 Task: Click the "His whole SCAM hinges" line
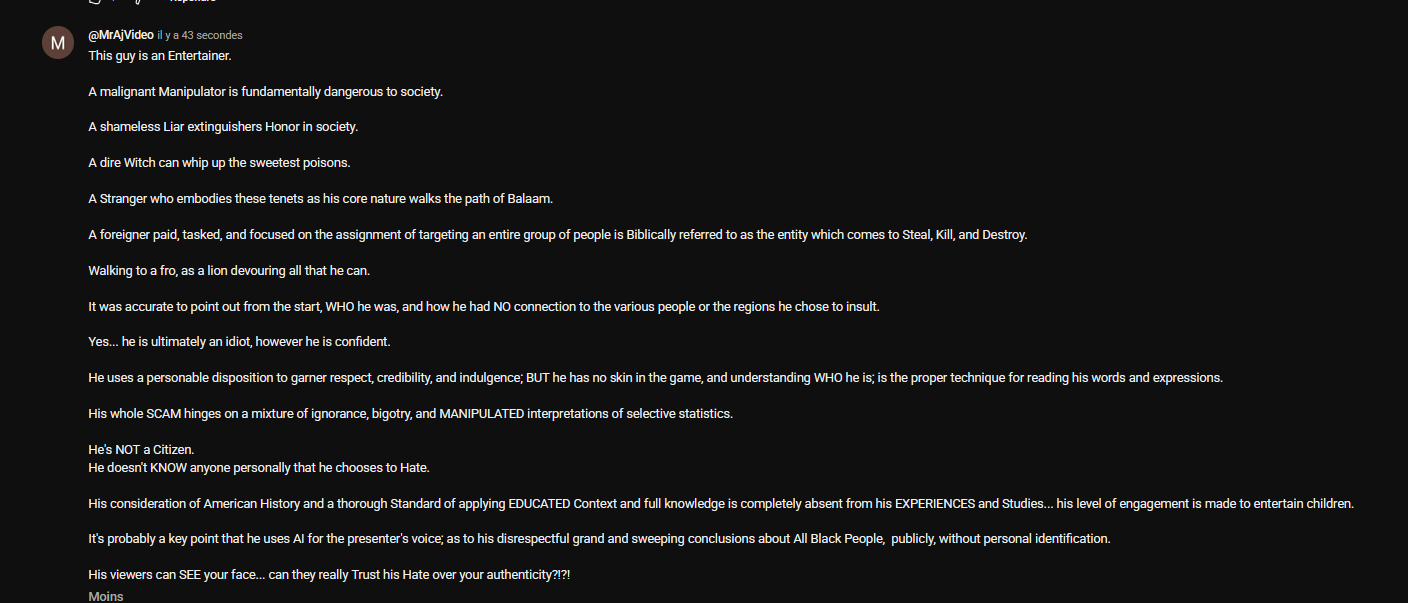click(410, 414)
